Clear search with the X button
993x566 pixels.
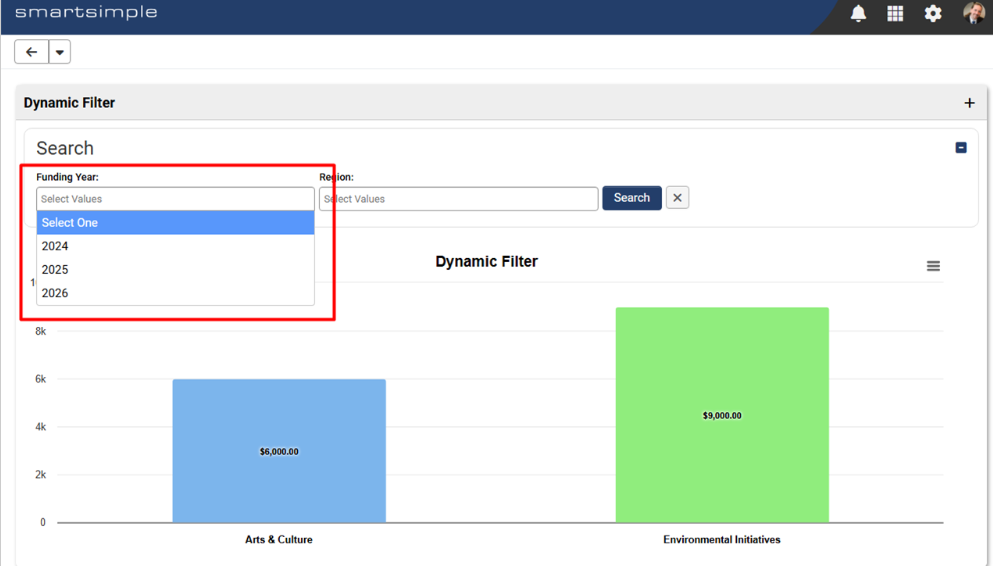677,198
